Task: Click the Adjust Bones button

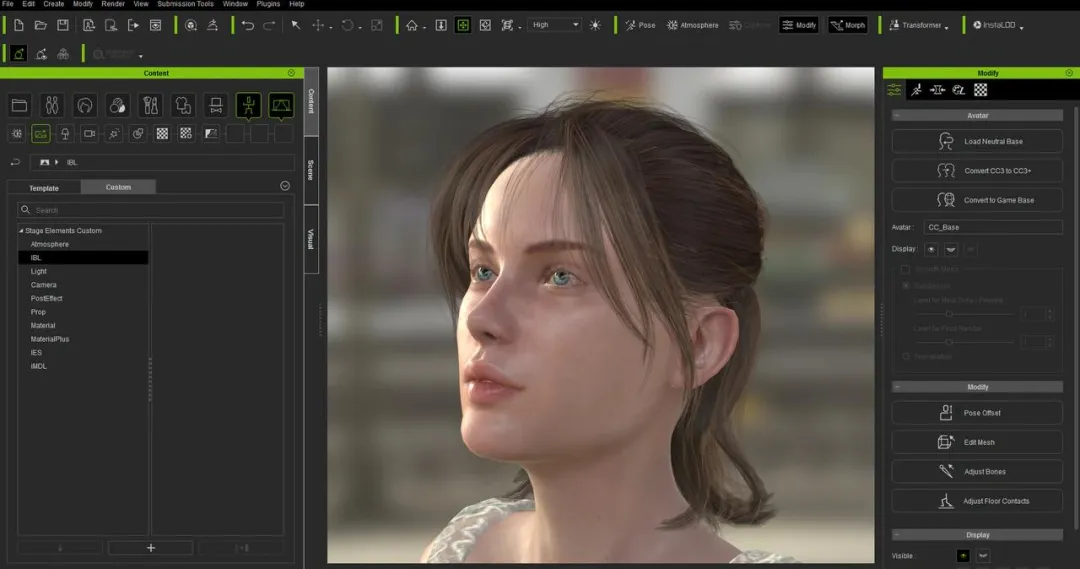Action: [976, 472]
